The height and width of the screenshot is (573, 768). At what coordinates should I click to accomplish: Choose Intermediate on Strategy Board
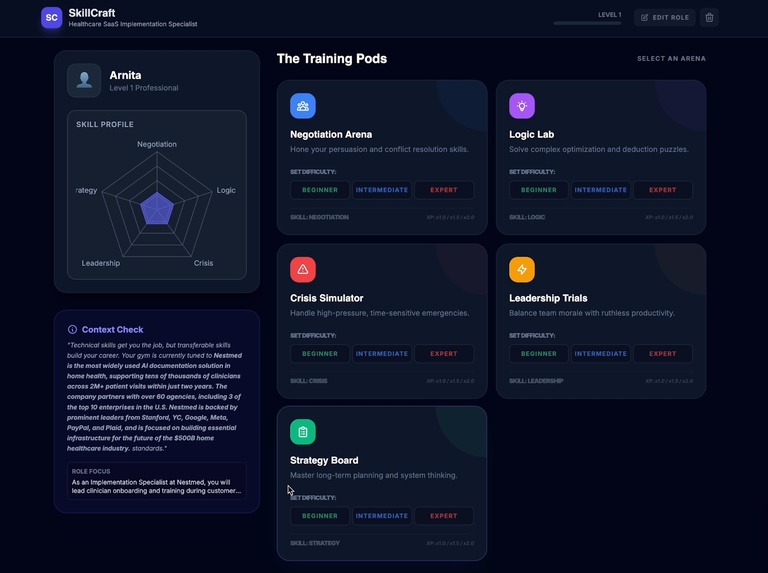click(x=382, y=516)
